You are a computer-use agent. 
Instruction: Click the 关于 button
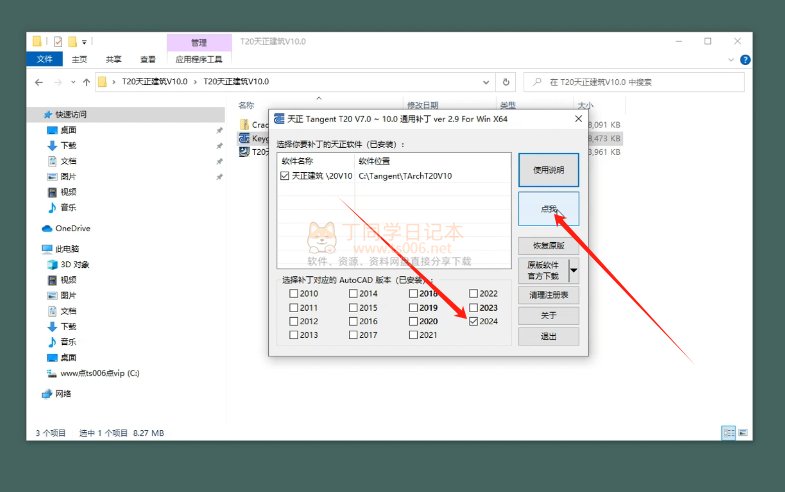point(549,315)
